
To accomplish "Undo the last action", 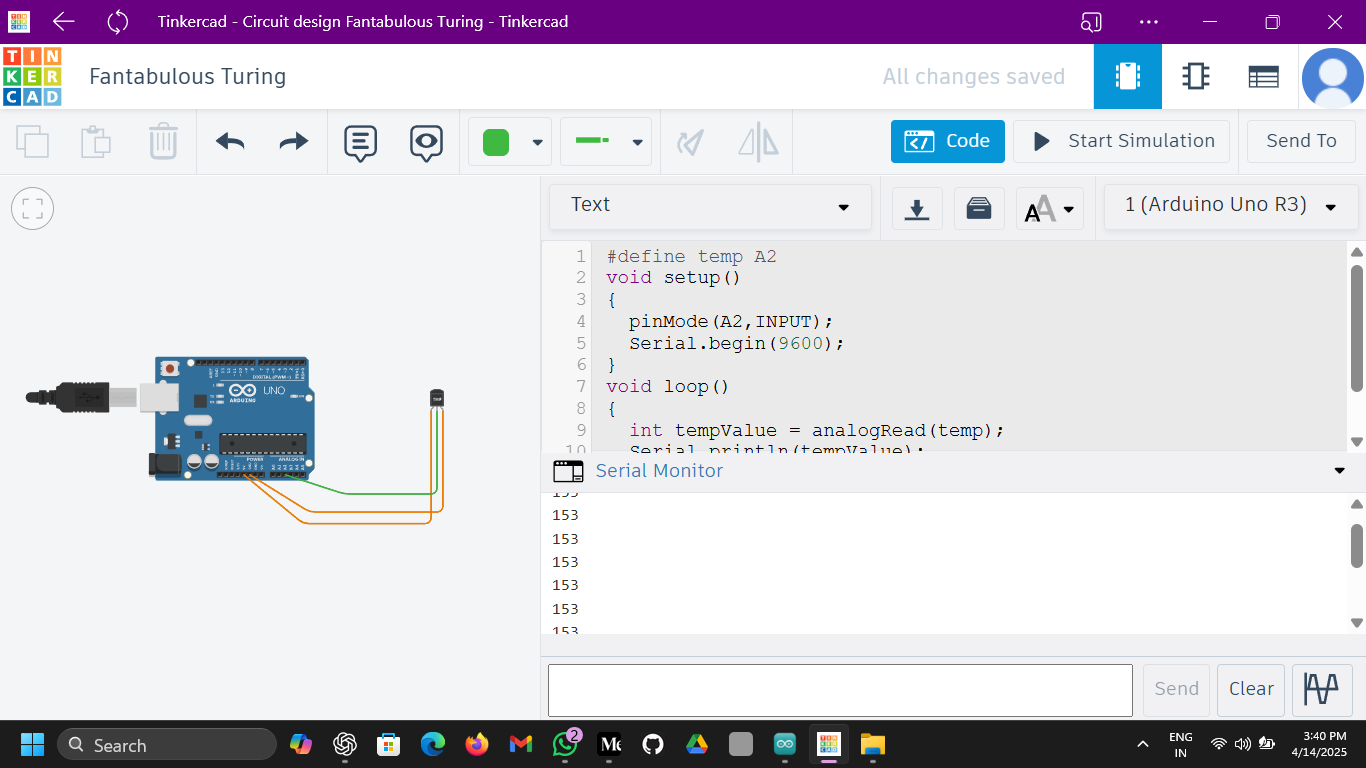I will [230, 142].
